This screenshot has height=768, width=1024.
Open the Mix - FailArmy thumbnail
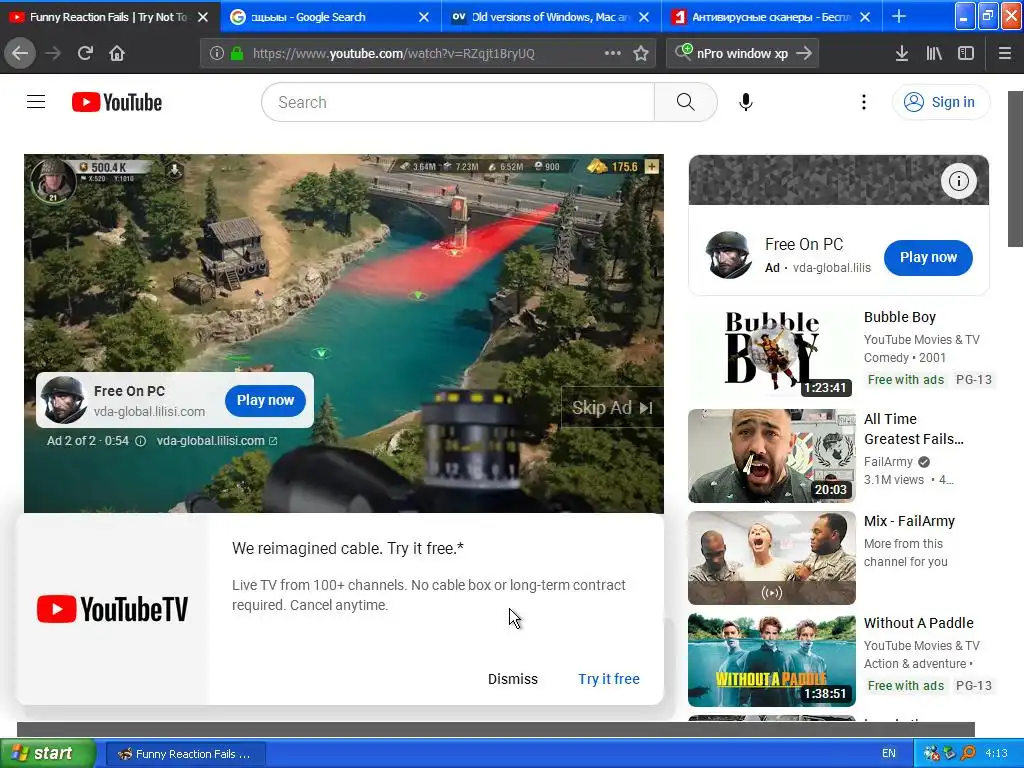771,558
